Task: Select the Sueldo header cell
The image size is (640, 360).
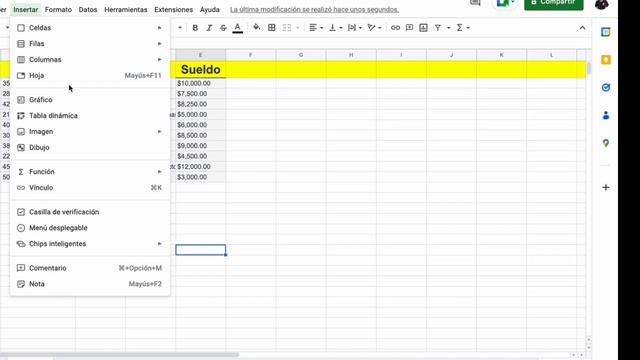Action: (x=200, y=69)
